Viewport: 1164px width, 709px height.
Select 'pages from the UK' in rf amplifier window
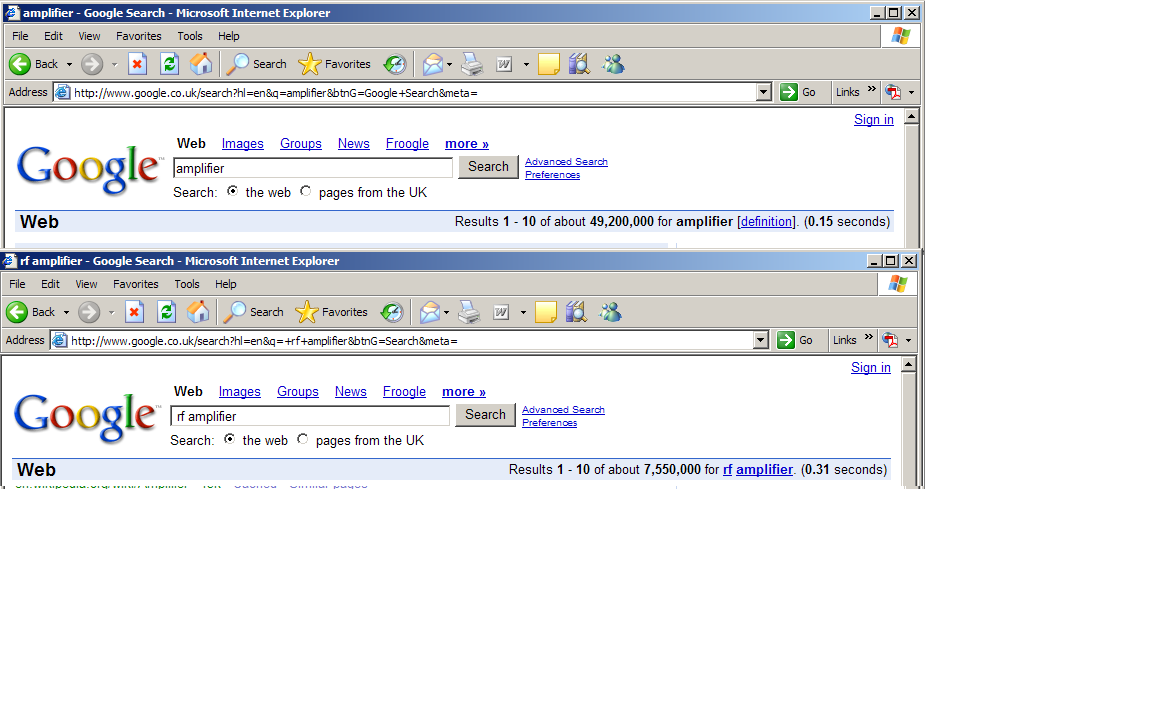coord(302,439)
